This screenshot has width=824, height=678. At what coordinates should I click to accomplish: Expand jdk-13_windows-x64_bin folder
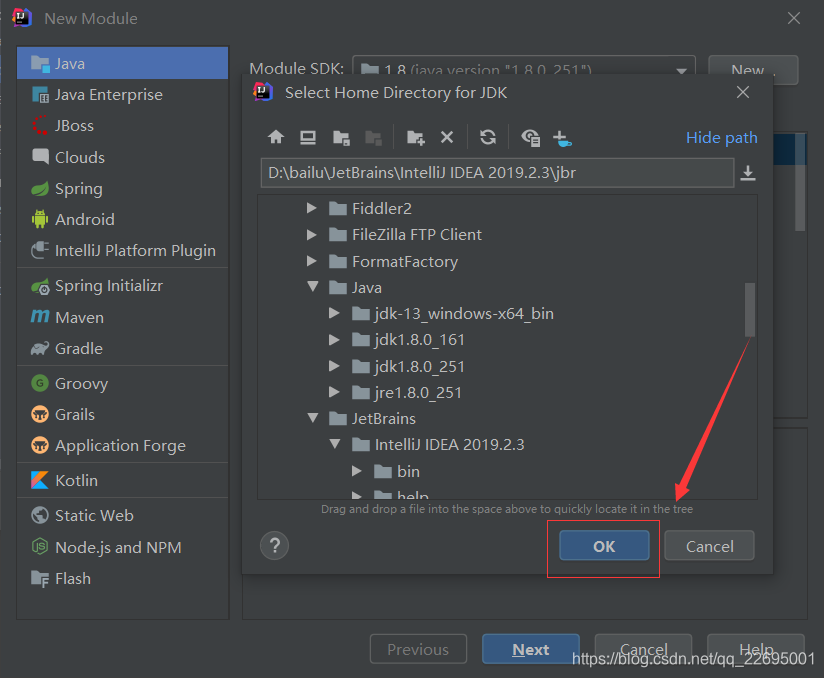[334, 313]
